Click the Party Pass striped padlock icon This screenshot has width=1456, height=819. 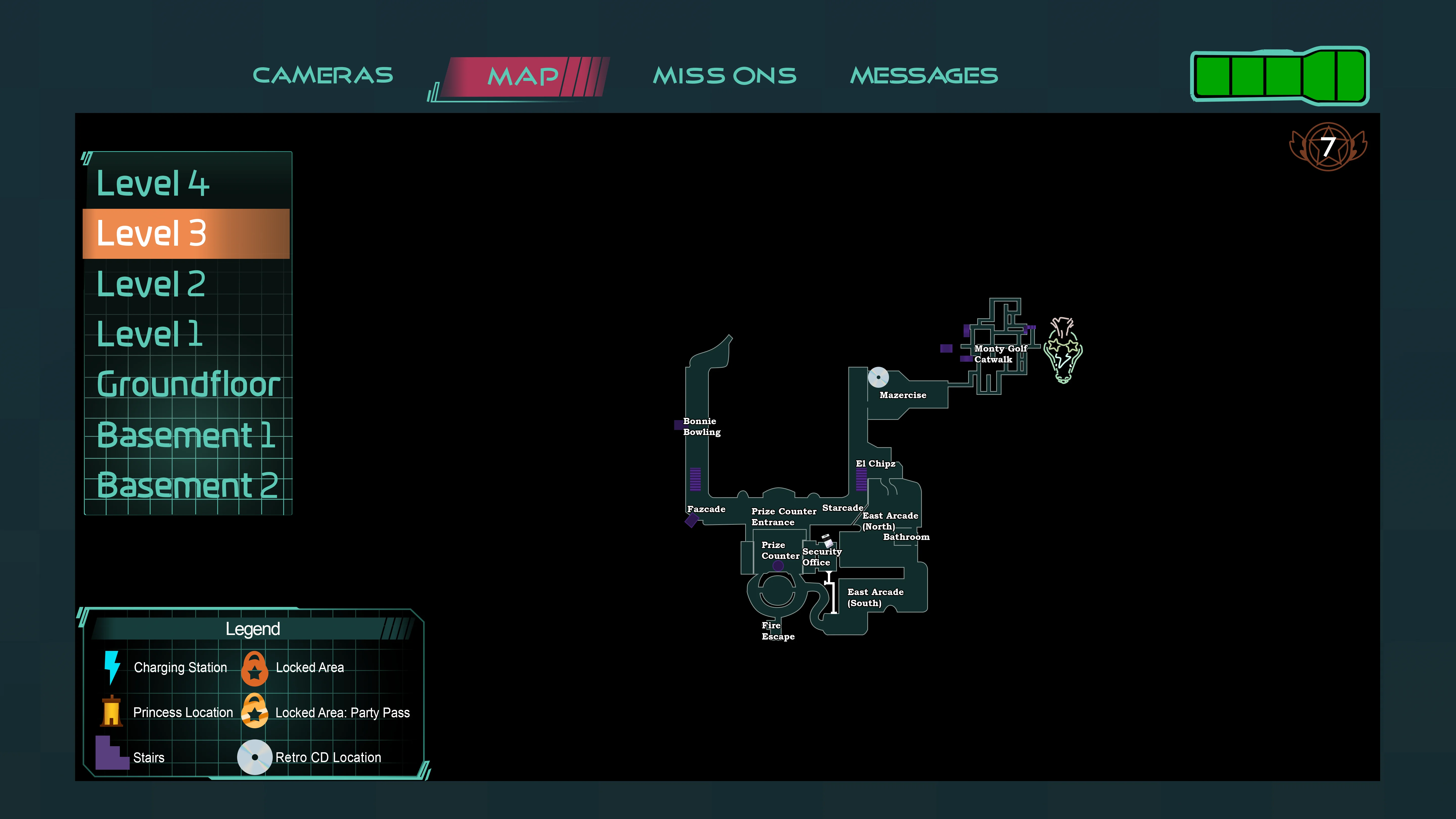pos(254,711)
